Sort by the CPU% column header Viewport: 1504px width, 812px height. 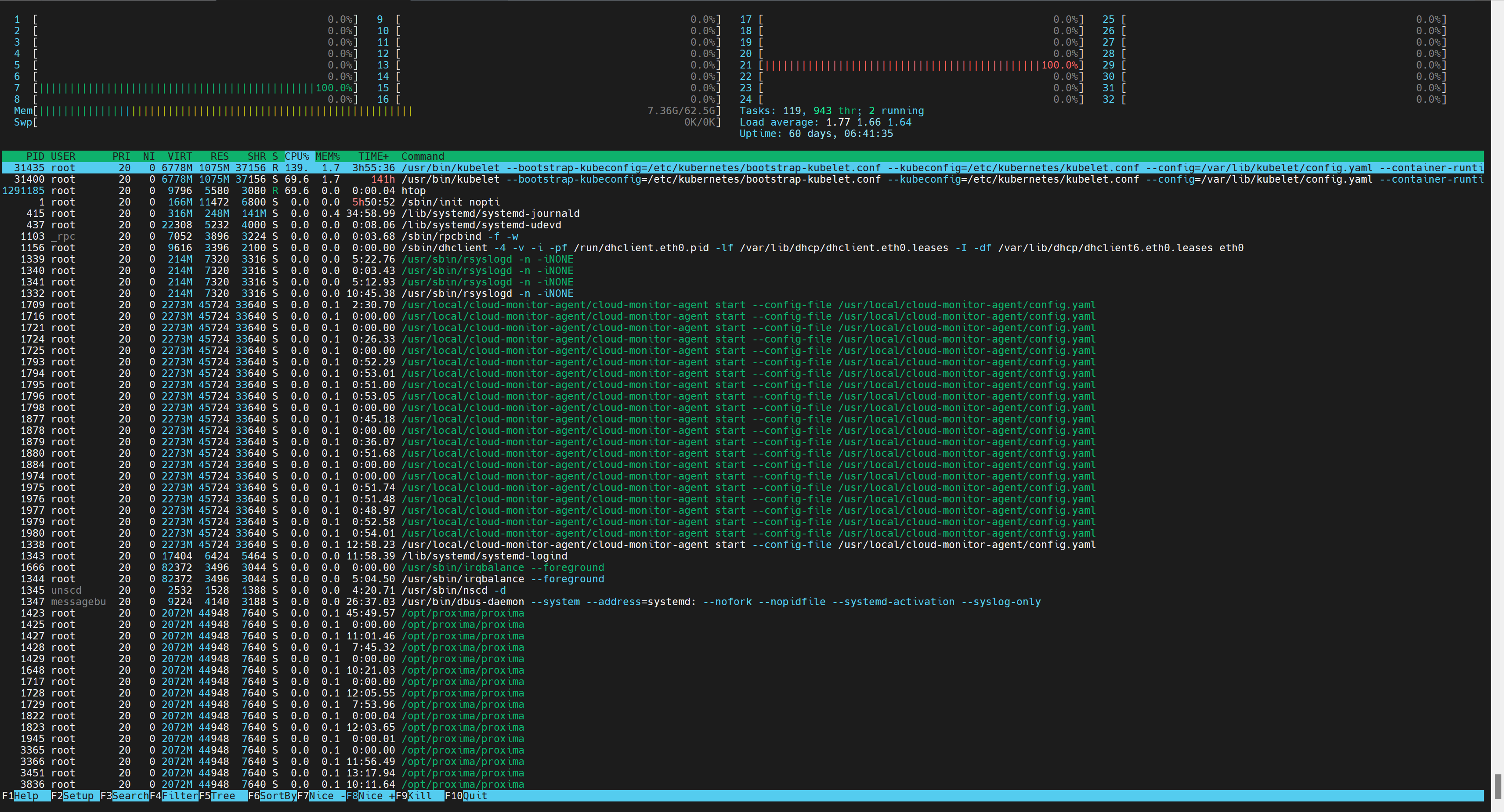coord(297,156)
